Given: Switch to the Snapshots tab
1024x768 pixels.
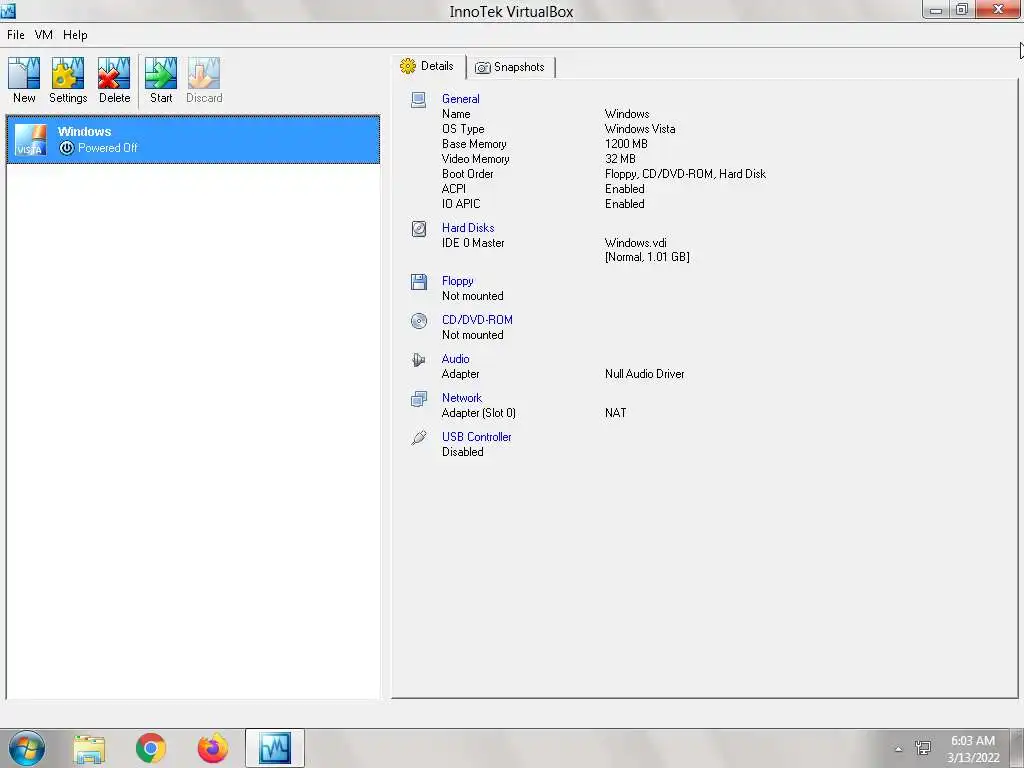Looking at the screenshot, I should click(510, 67).
